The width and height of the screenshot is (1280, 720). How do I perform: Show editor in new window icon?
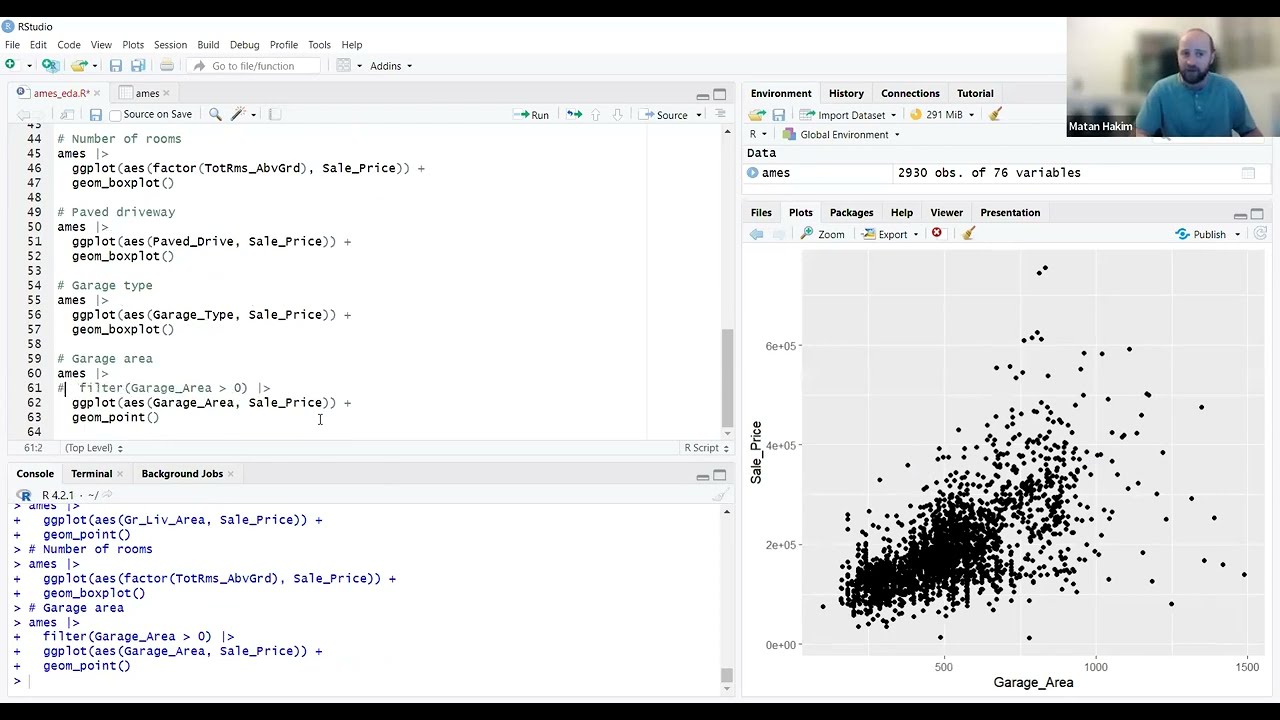tap(67, 115)
